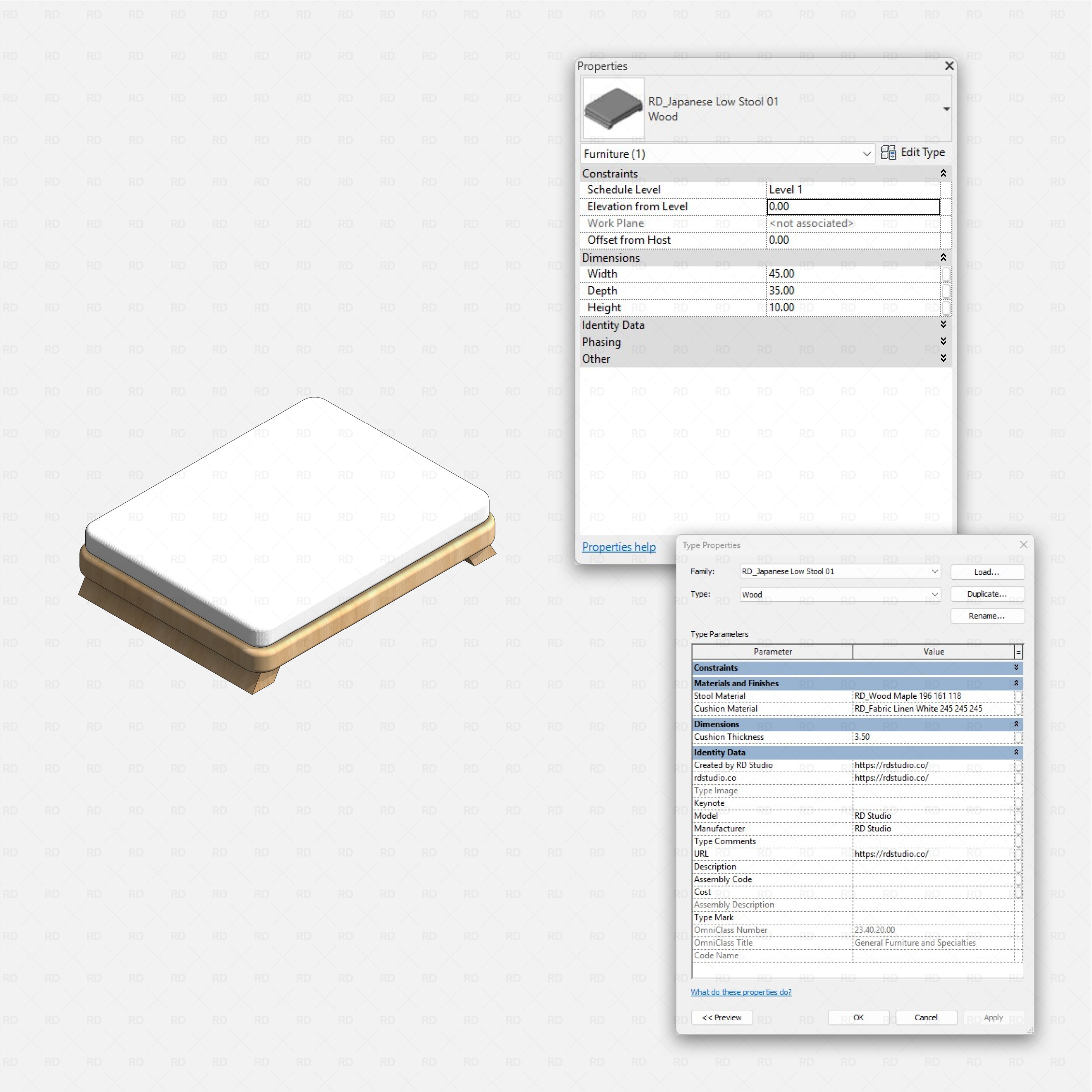Viewport: 1092px width, 1092px height.
Task: Click the Keynote value cell
Action: coord(933,804)
